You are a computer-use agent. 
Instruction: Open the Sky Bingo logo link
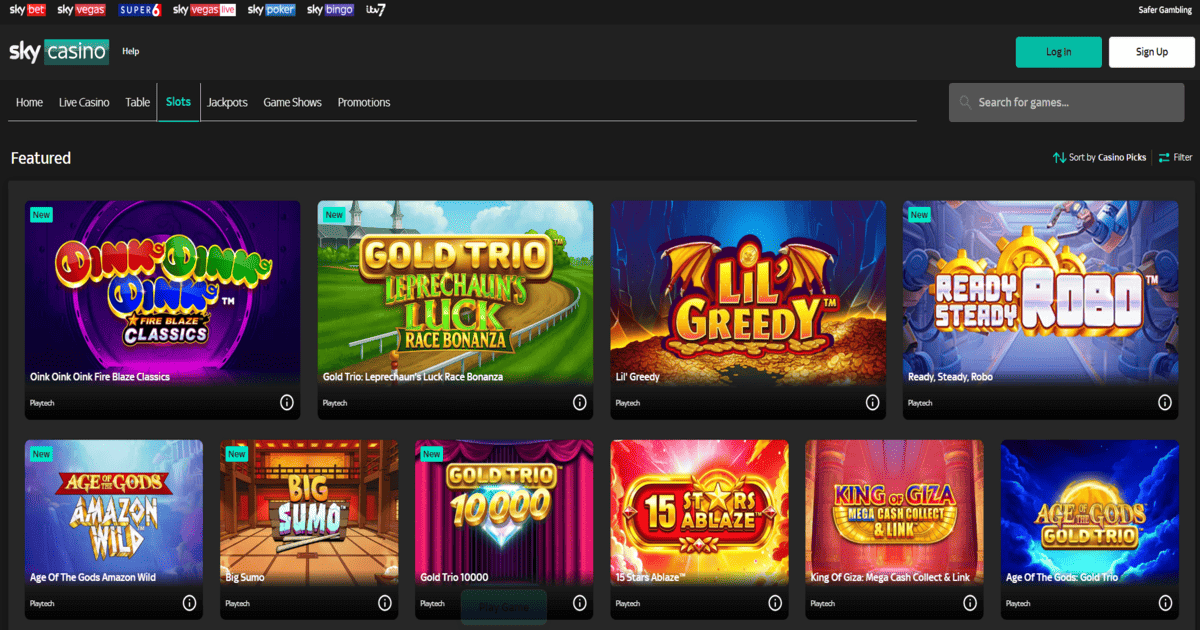331,10
